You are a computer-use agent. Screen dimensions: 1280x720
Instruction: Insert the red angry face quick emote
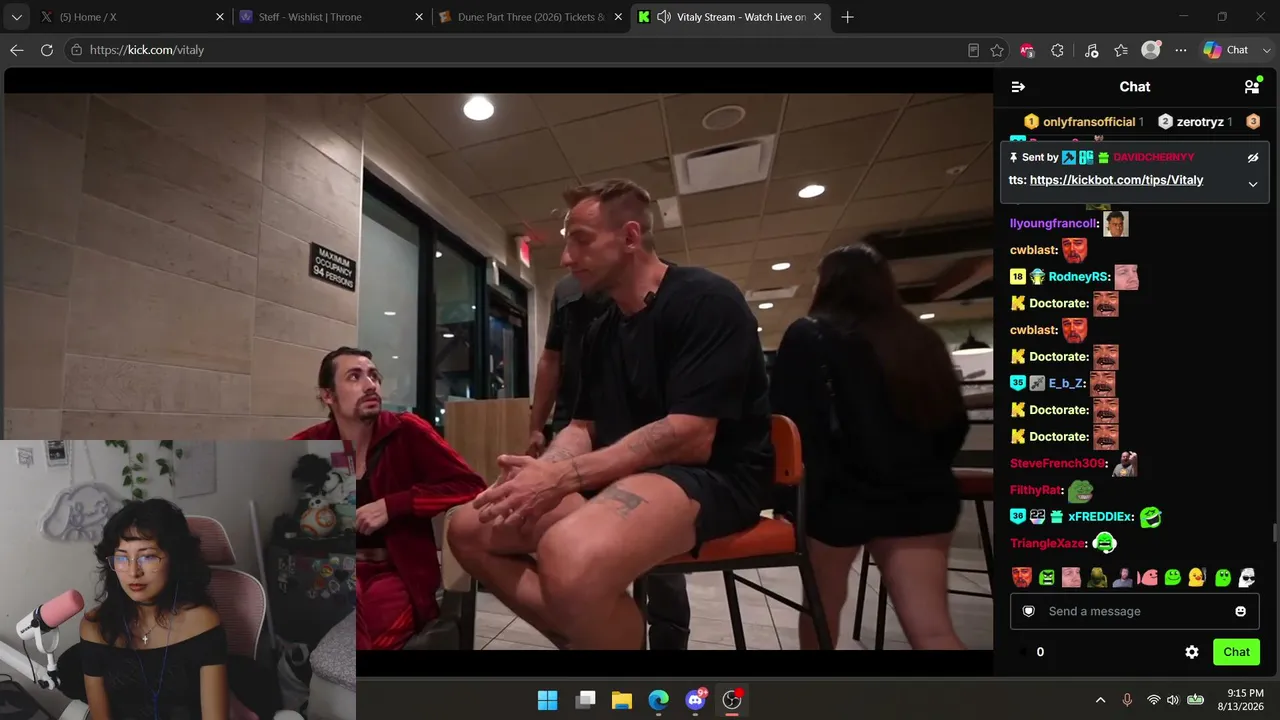(1021, 577)
